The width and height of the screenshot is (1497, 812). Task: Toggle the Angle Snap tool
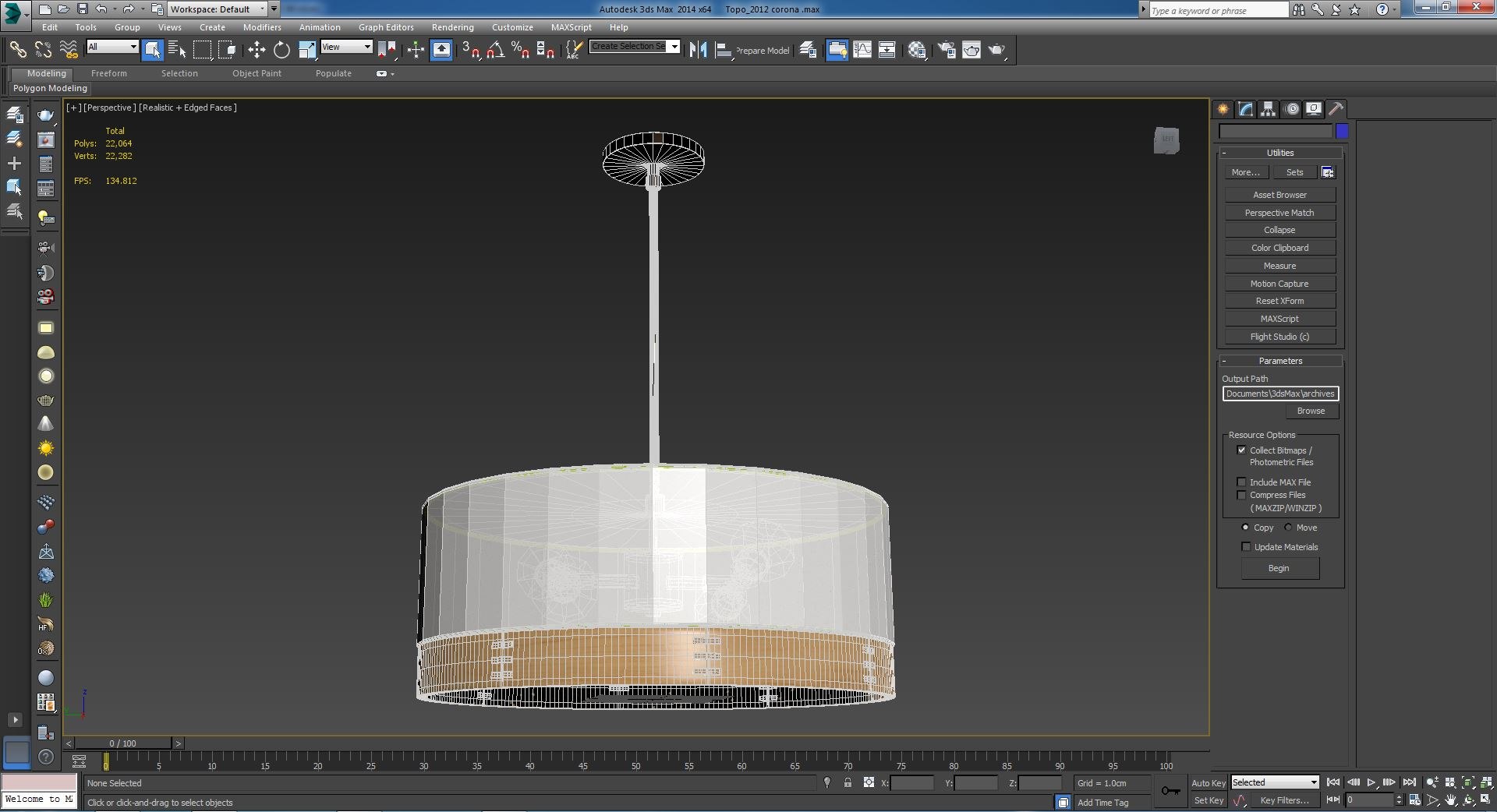tap(495, 50)
